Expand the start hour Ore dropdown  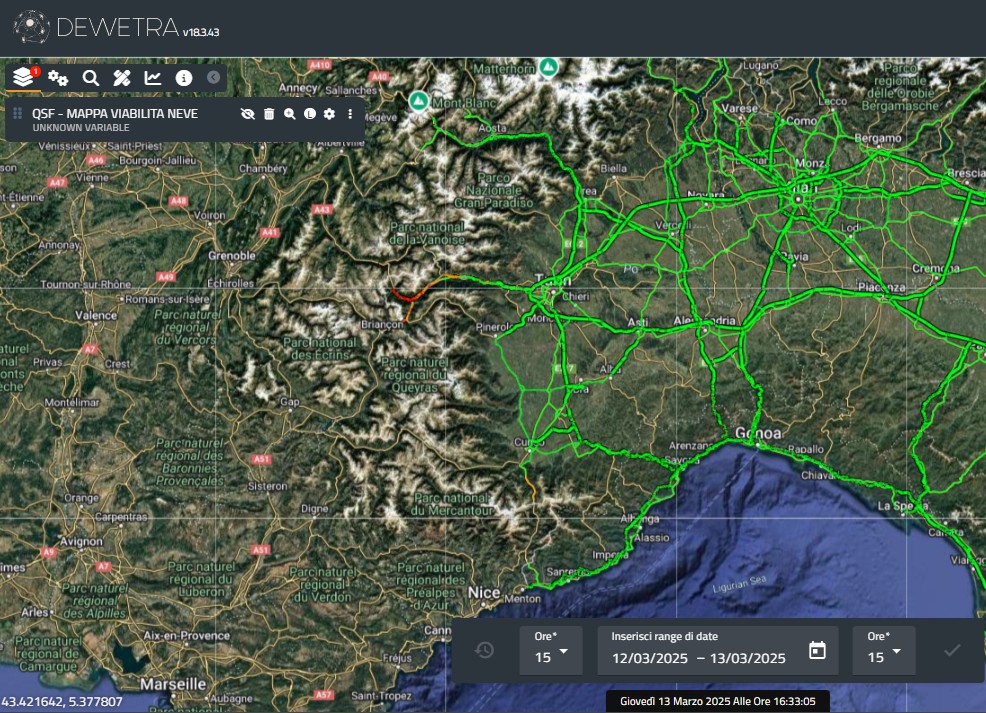pos(551,651)
